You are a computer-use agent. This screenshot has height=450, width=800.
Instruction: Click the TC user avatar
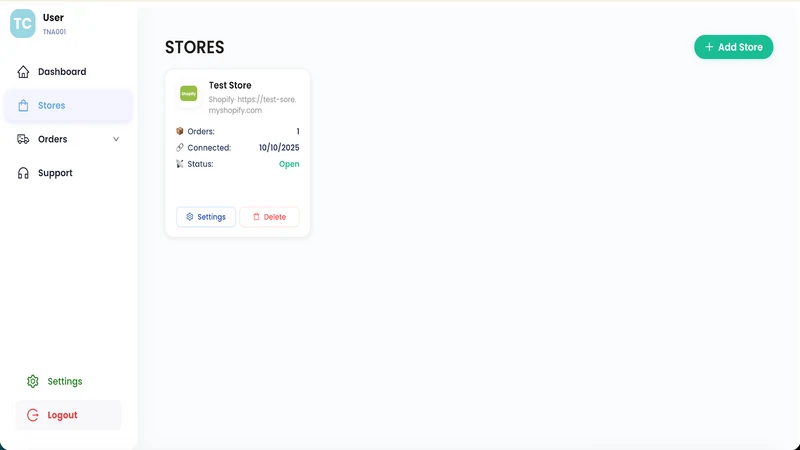click(22, 23)
